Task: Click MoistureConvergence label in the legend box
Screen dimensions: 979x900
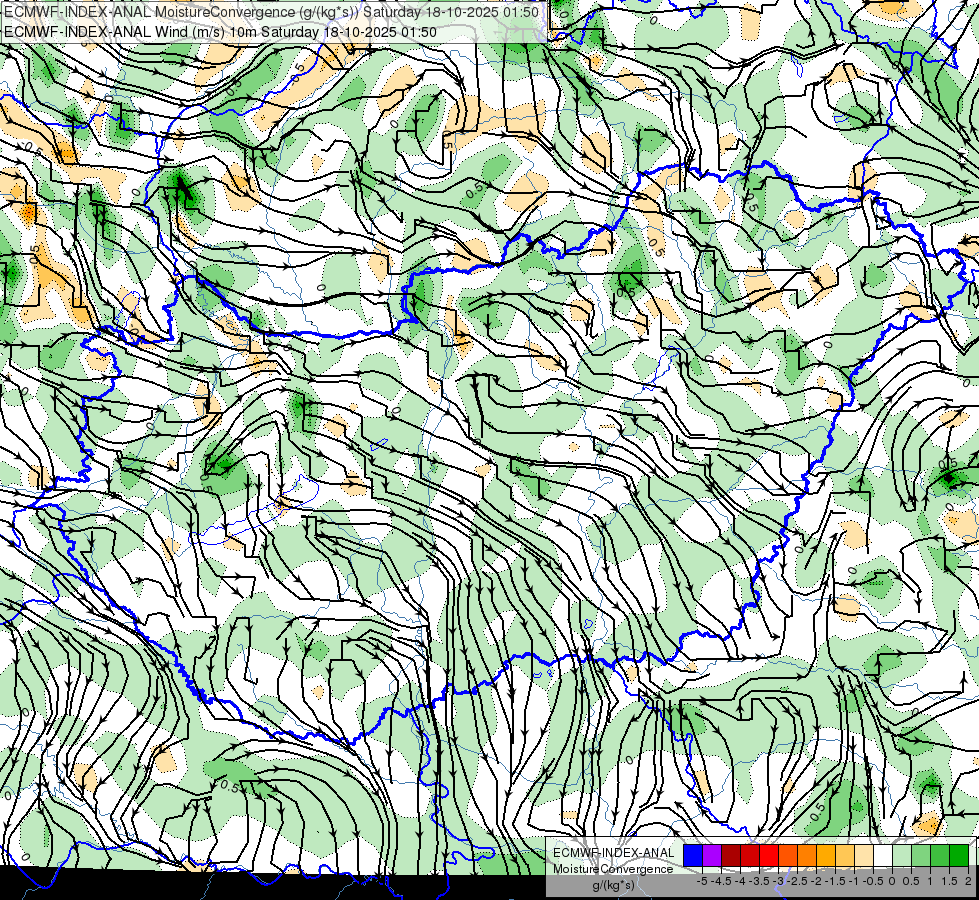Action: (613, 869)
